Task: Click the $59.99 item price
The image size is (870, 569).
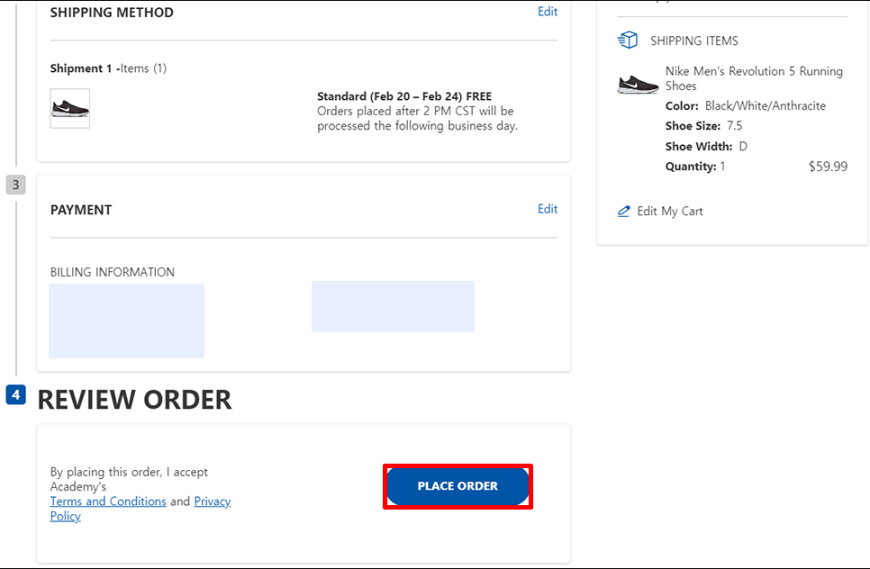Action: 828,166
